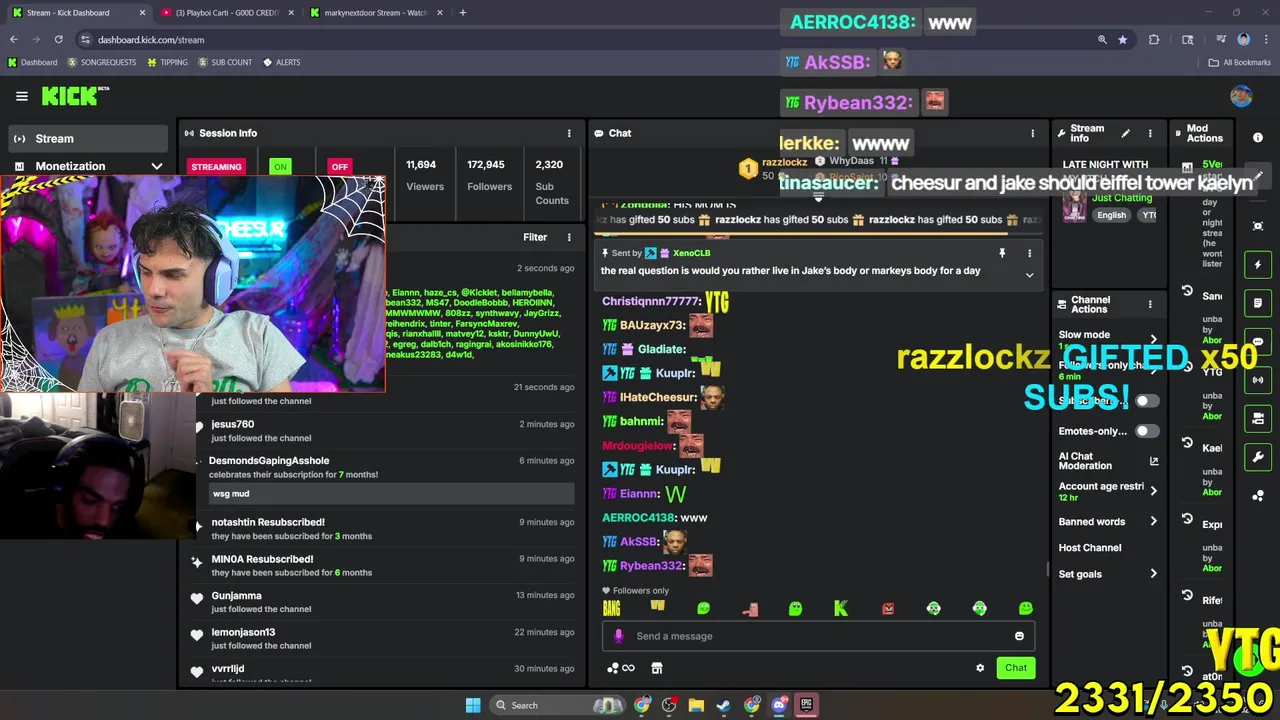
Task: Bookmark this page with the star icon
Action: pos(1122,40)
